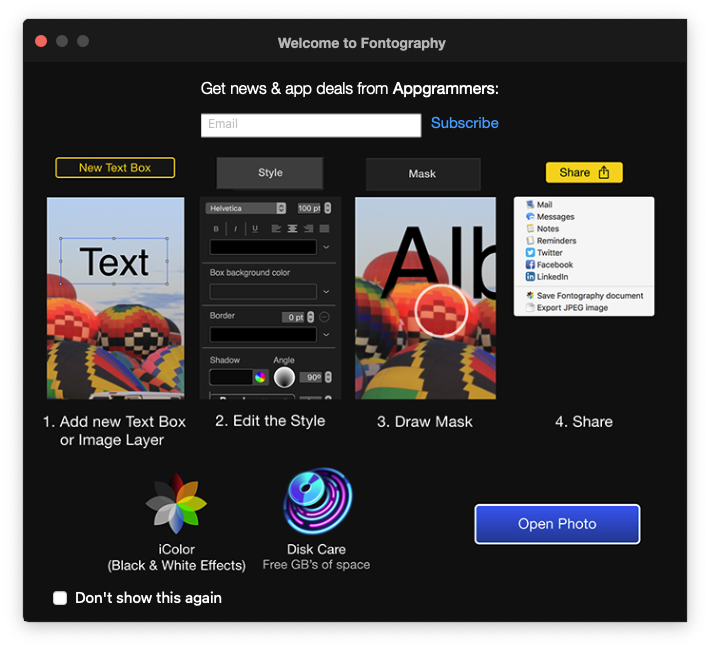Viewport: 710px width, 649px height.
Task: Click the Export JPEG image icon
Action: pyautogui.click(x=530, y=308)
